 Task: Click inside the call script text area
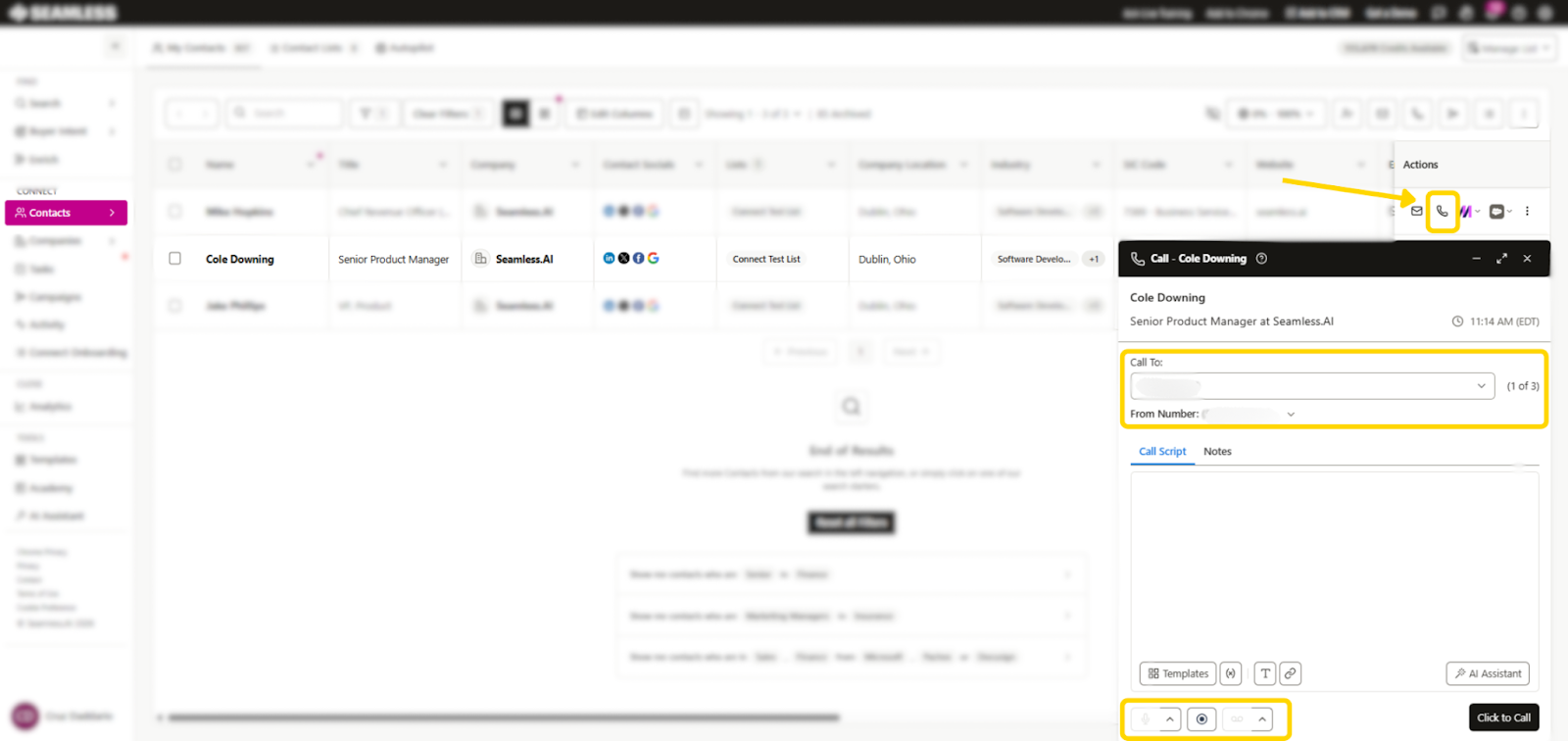pyautogui.click(x=1334, y=566)
